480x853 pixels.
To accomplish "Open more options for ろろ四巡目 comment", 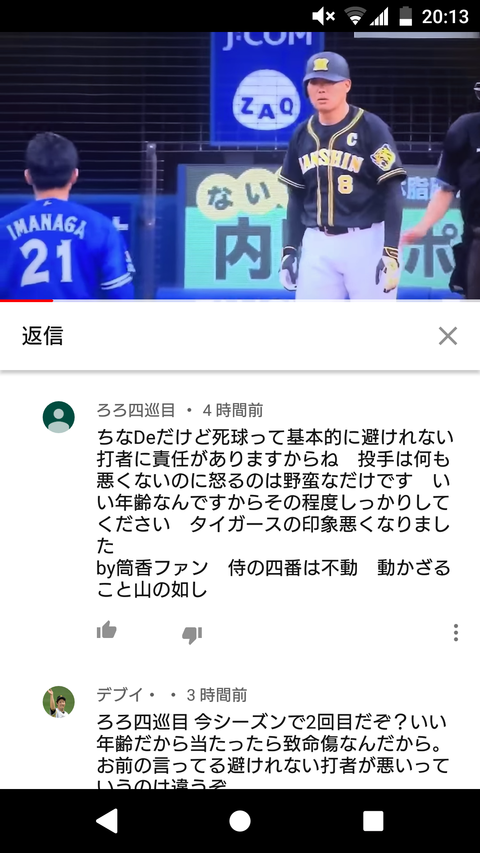I will 456,632.
